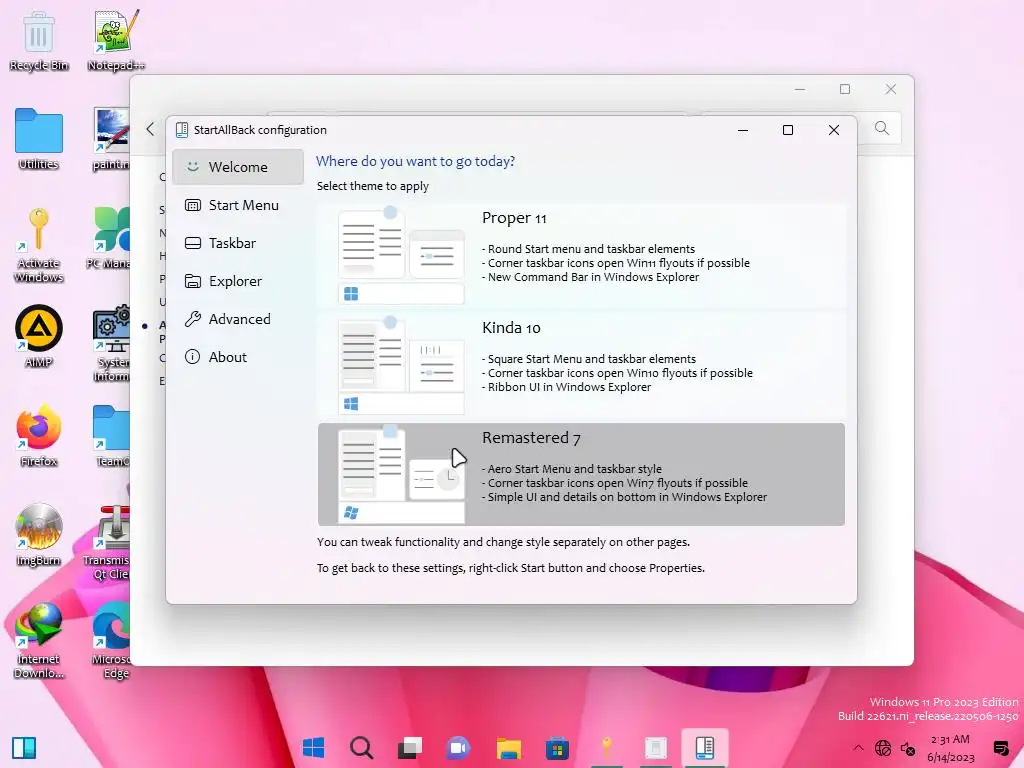Open Internet Download Manager desktop shortcut
The width and height of the screenshot is (1024, 768).
[39, 640]
